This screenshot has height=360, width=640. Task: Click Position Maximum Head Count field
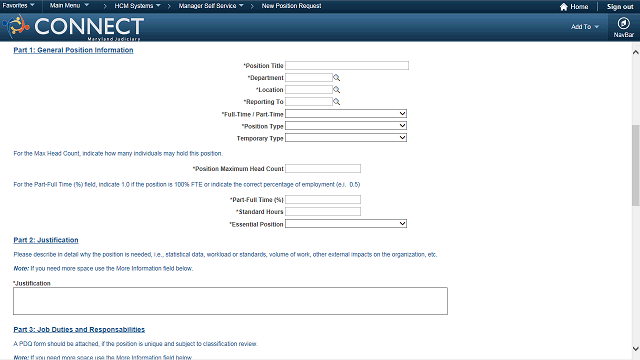point(323,168)
